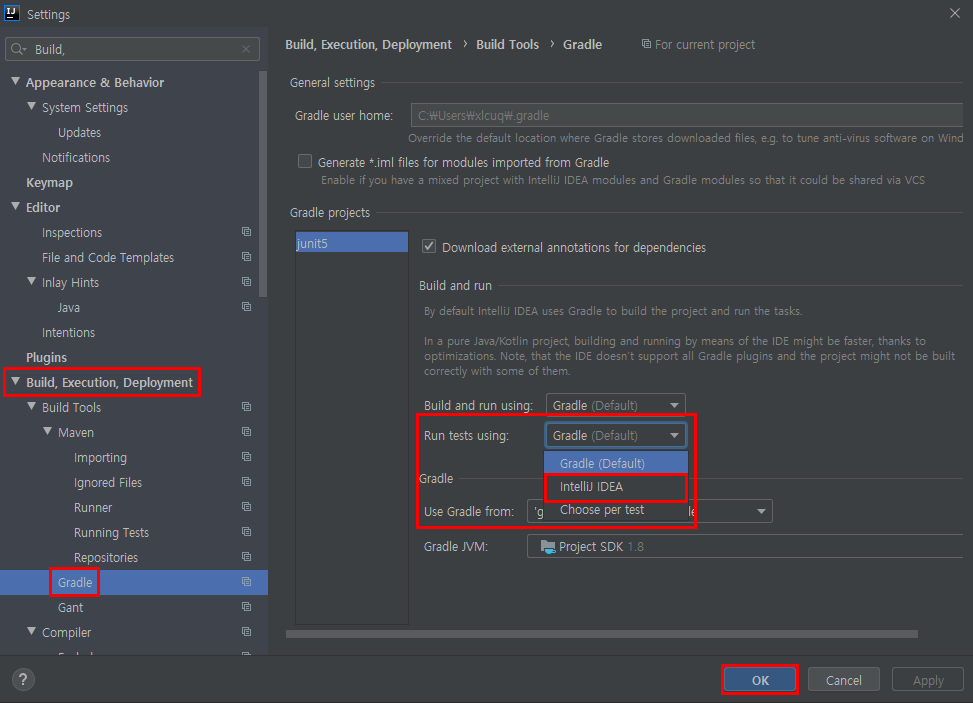Click the project-level icon beside Gant
973x703 pixels.
coord(246,607)
